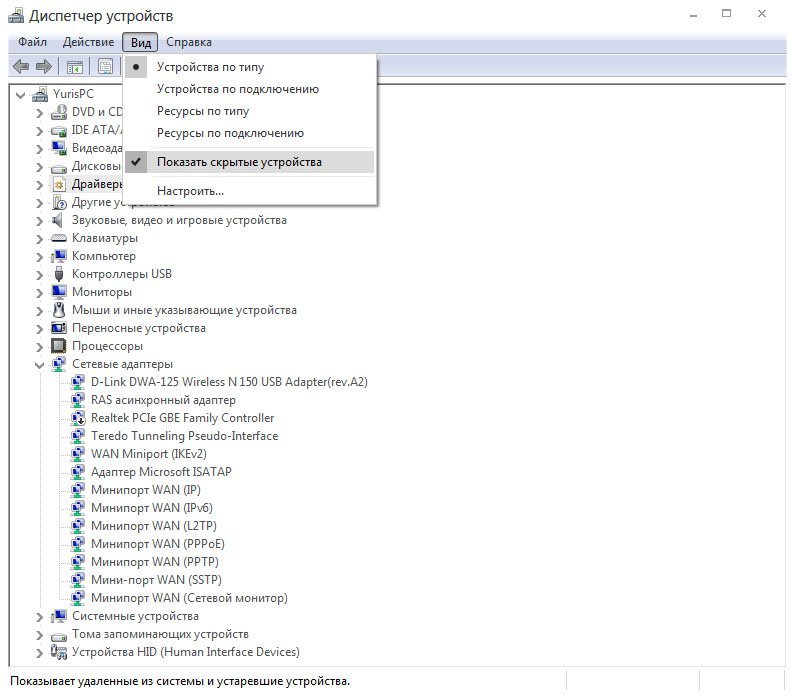The width and height of the screenshot is (791, 695).
Task: Click the Мониторы monitor icon
Action: pyautogui.click(x=59, y=292)
